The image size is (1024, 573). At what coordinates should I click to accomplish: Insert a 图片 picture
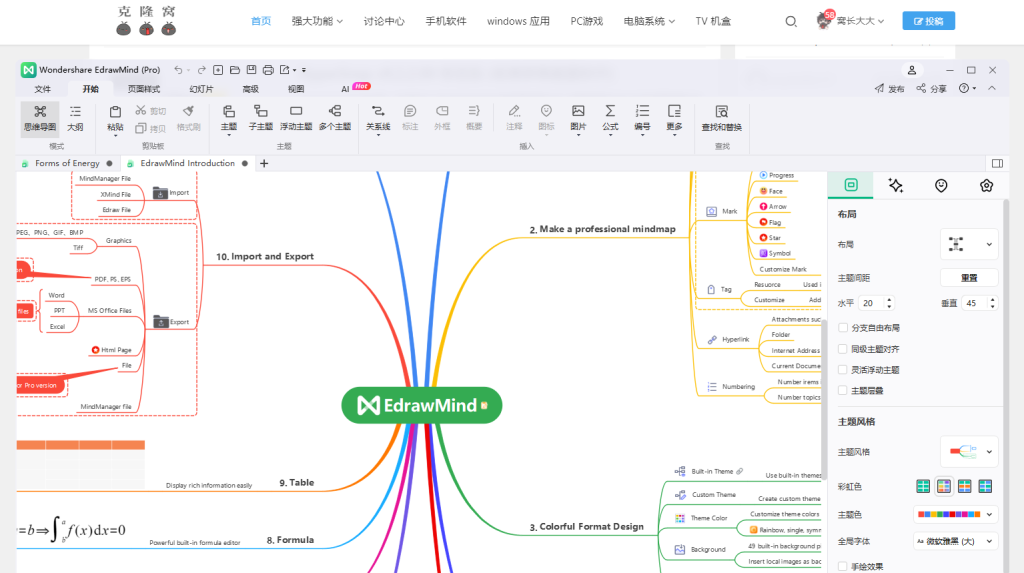tap(578, 118)
